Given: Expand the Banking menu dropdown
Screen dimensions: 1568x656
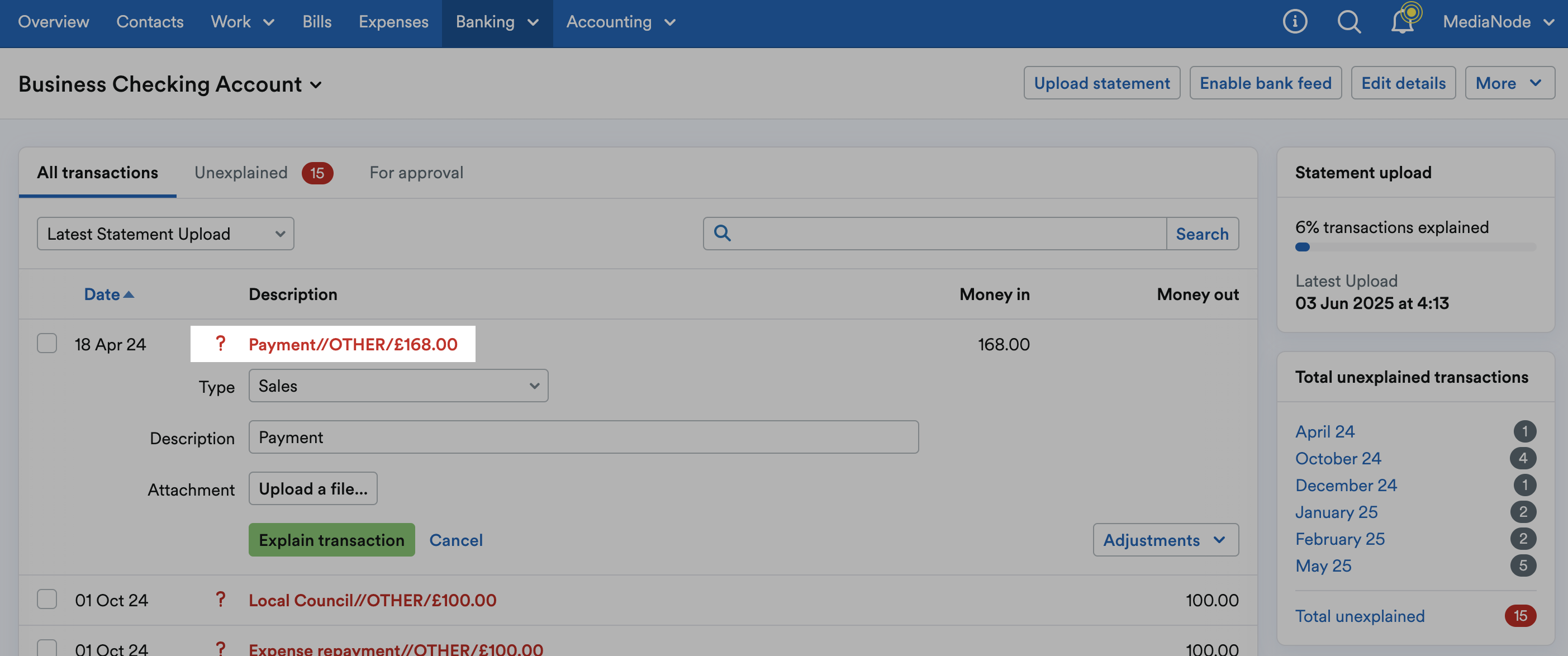Looking at the screenshot, I should [x=497, y=22].
